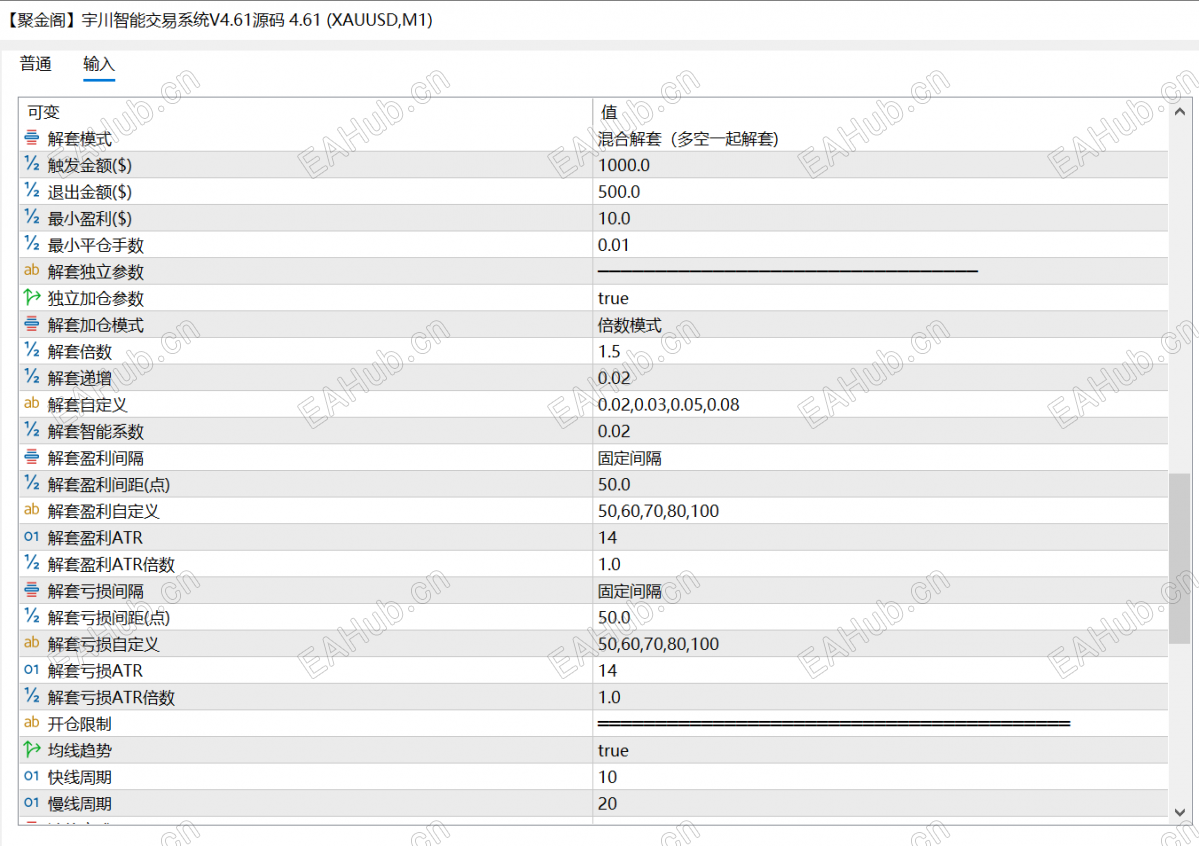Click the enum icon beside 解套亏损间隔
The width and height of the screenshot is (1199, 846).
pyautogui.click(x=31, y=590)
